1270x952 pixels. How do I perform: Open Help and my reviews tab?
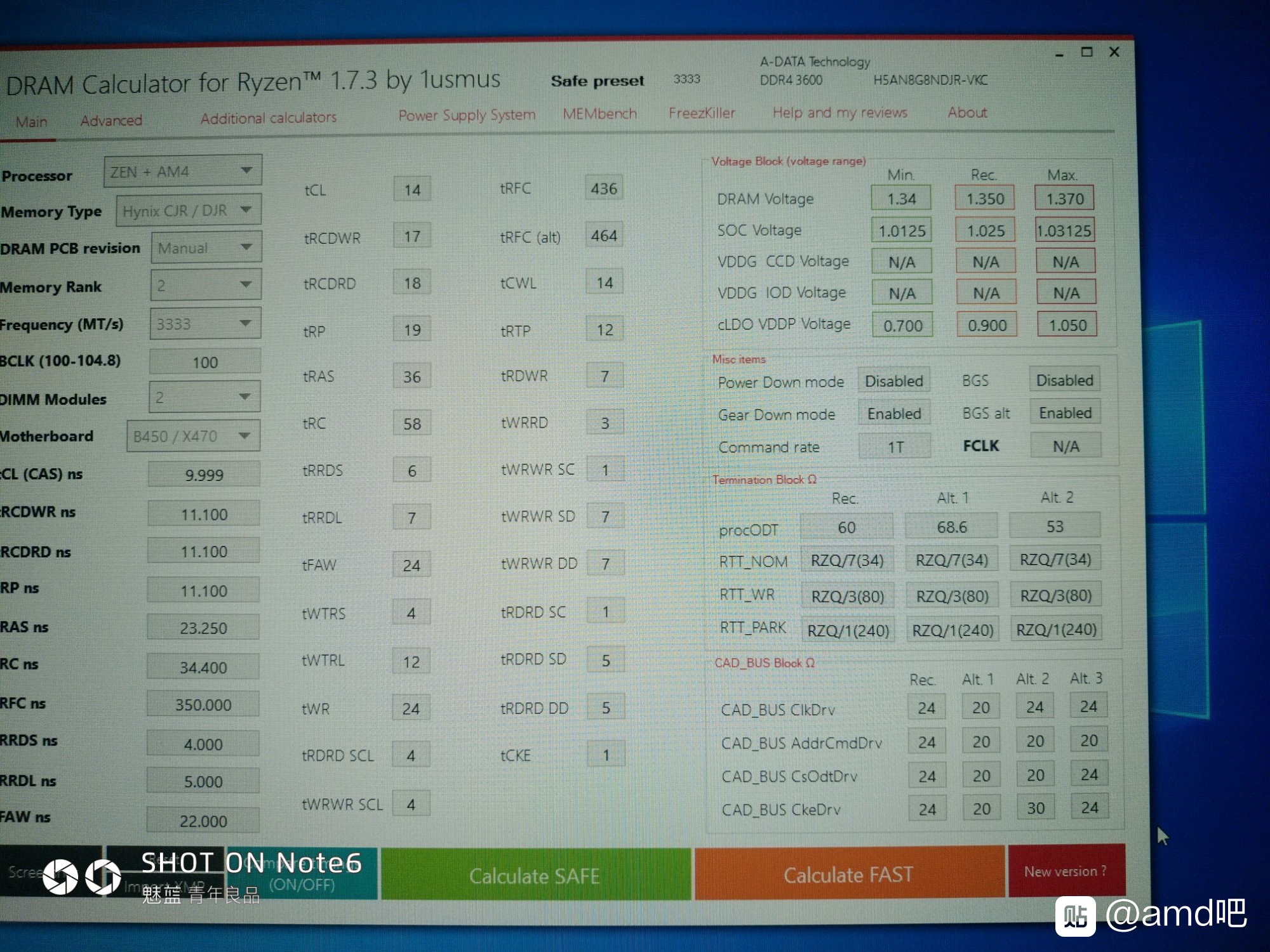pos(839,112)
